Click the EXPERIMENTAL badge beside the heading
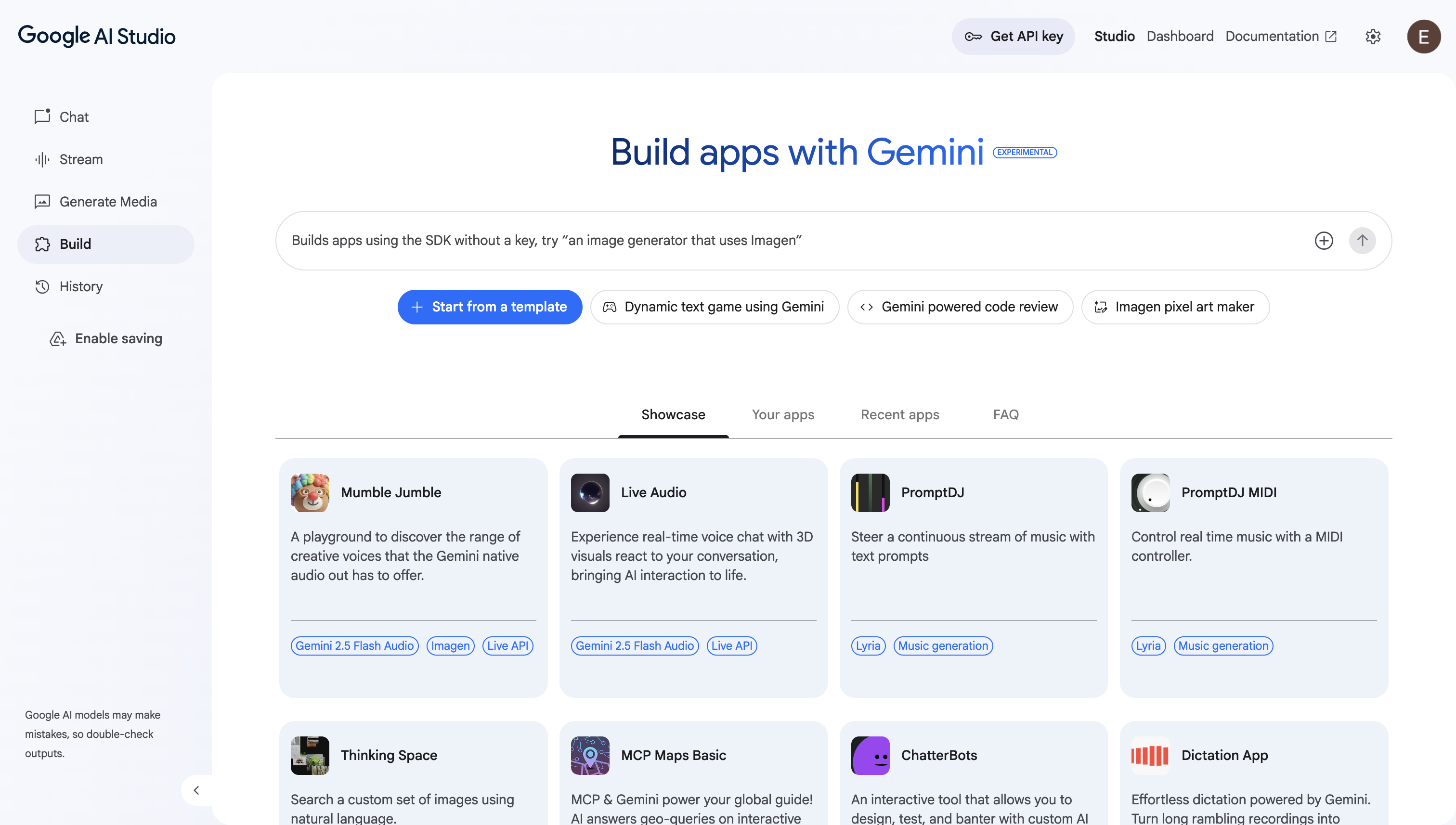 pos(1025,153)
